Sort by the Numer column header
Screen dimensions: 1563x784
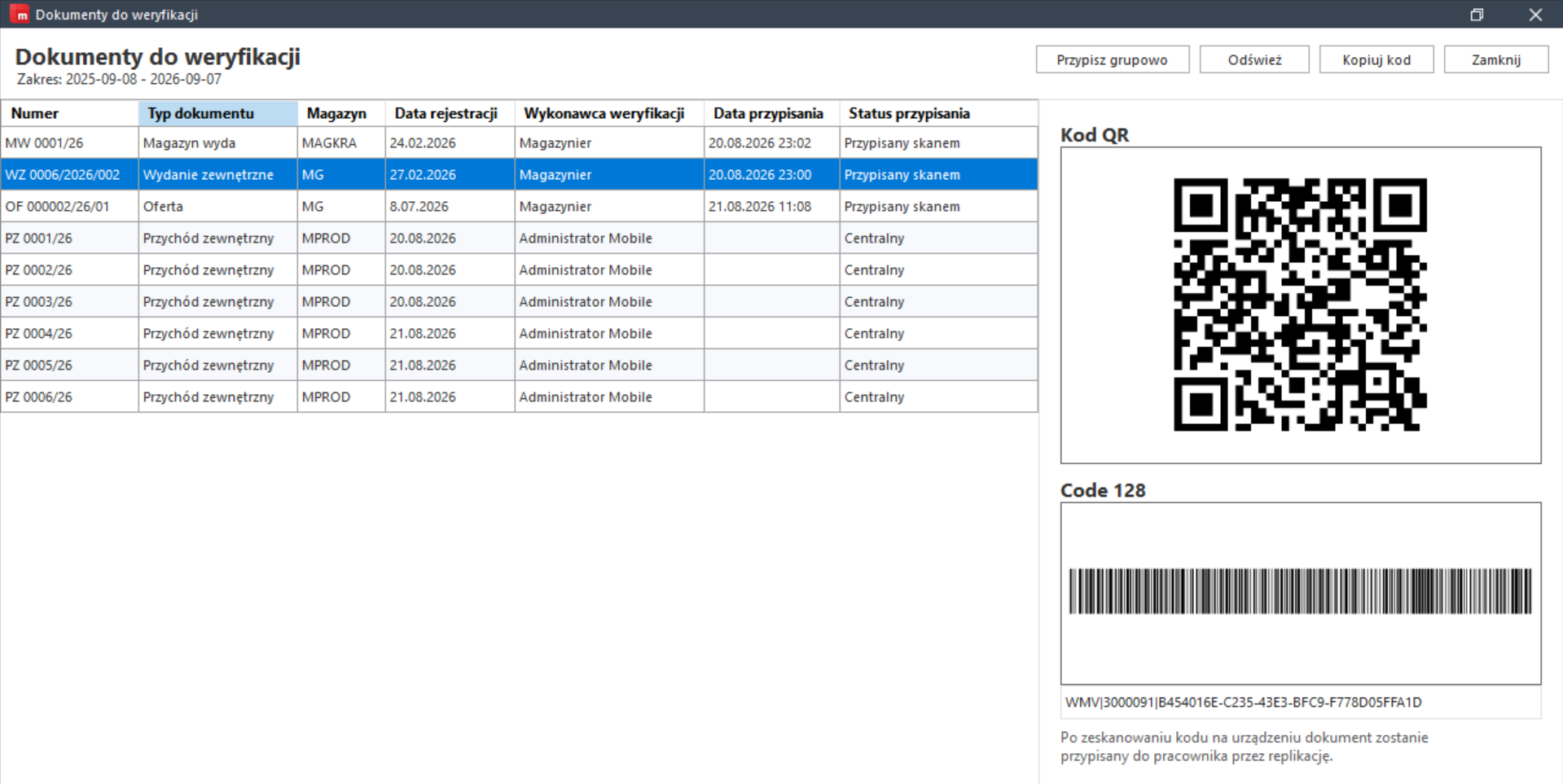(x=70, y=113)
